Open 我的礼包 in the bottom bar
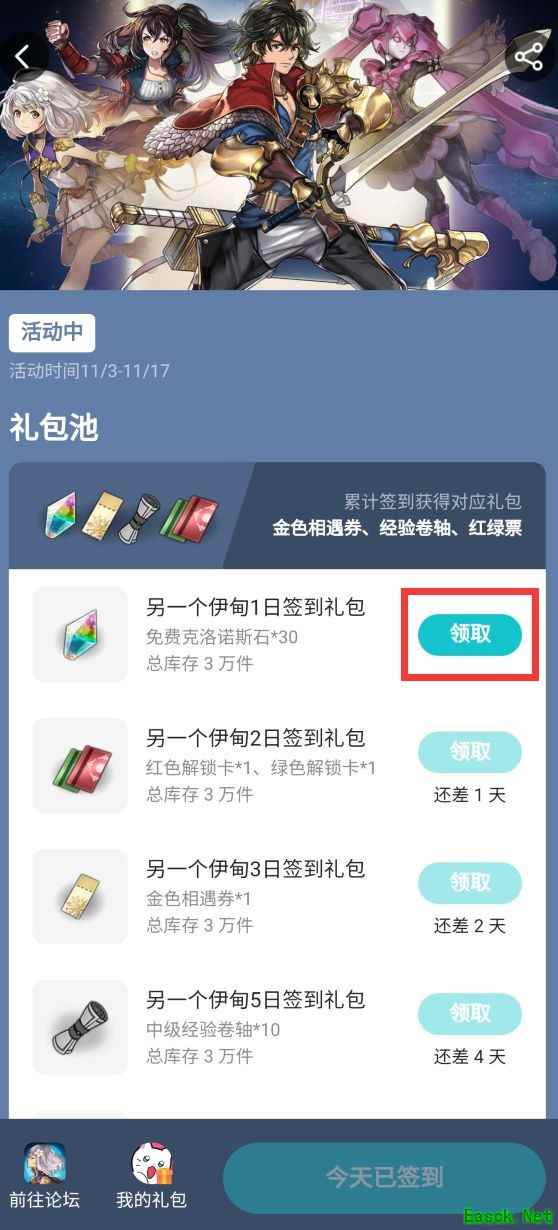The image size is (558, 1230). [152, 1199]
